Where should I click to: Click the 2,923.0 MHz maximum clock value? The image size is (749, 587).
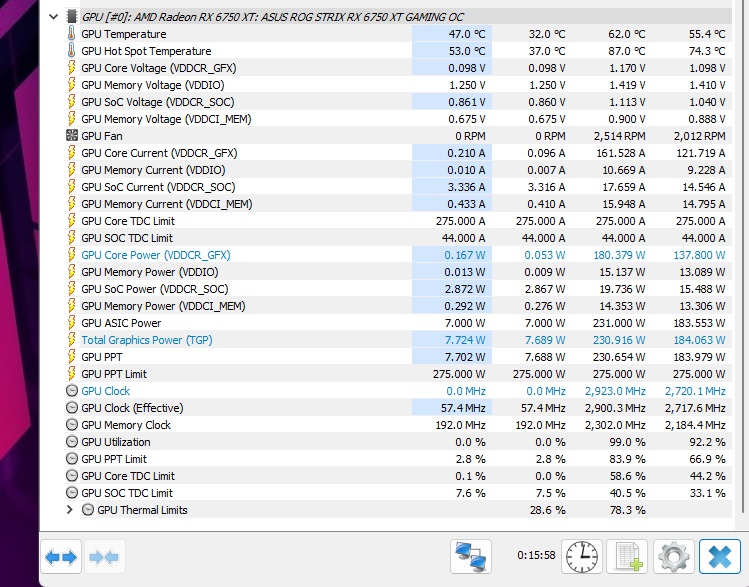tap(615, 391)
